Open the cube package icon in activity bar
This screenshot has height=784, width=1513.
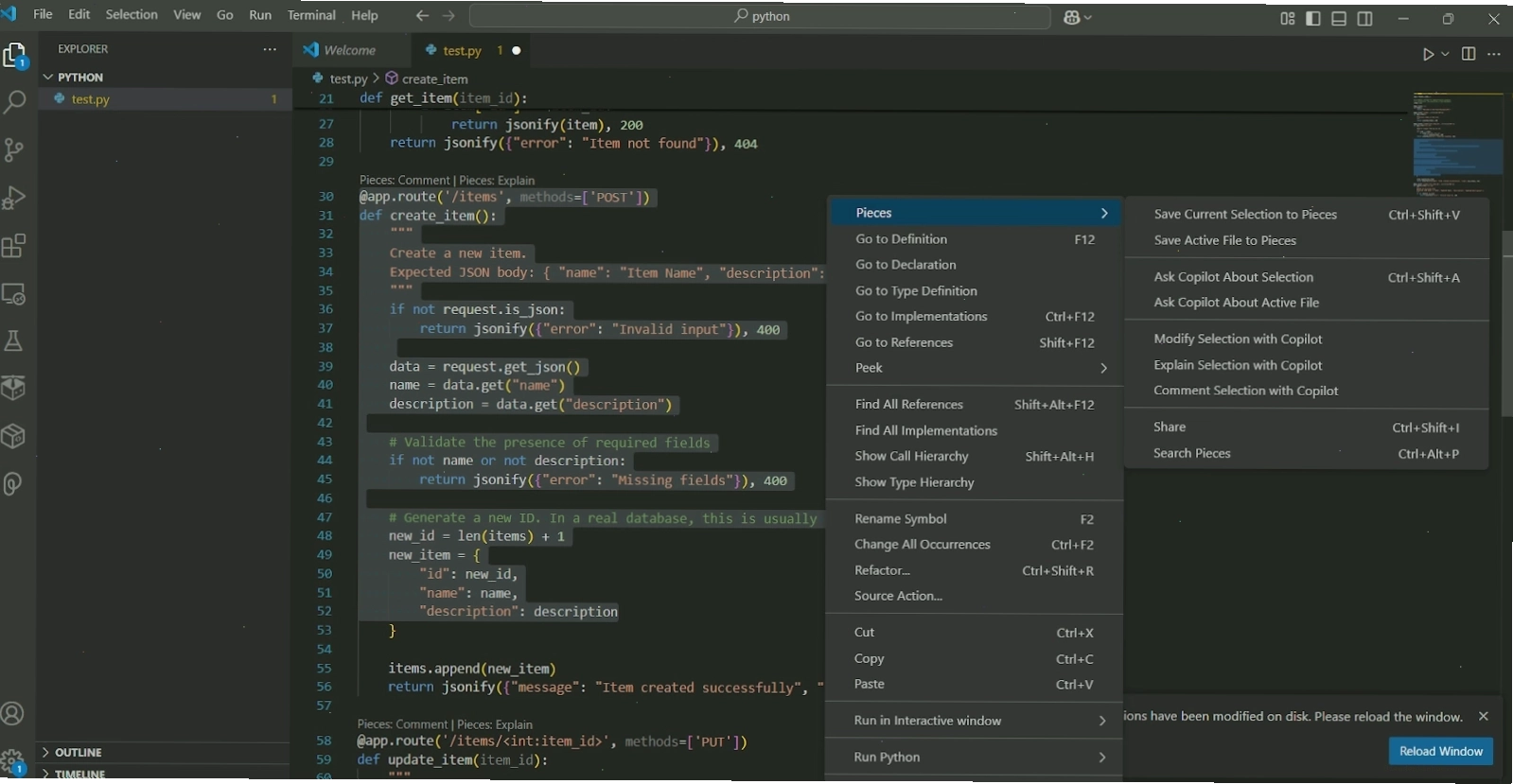(x=14, y=436)
